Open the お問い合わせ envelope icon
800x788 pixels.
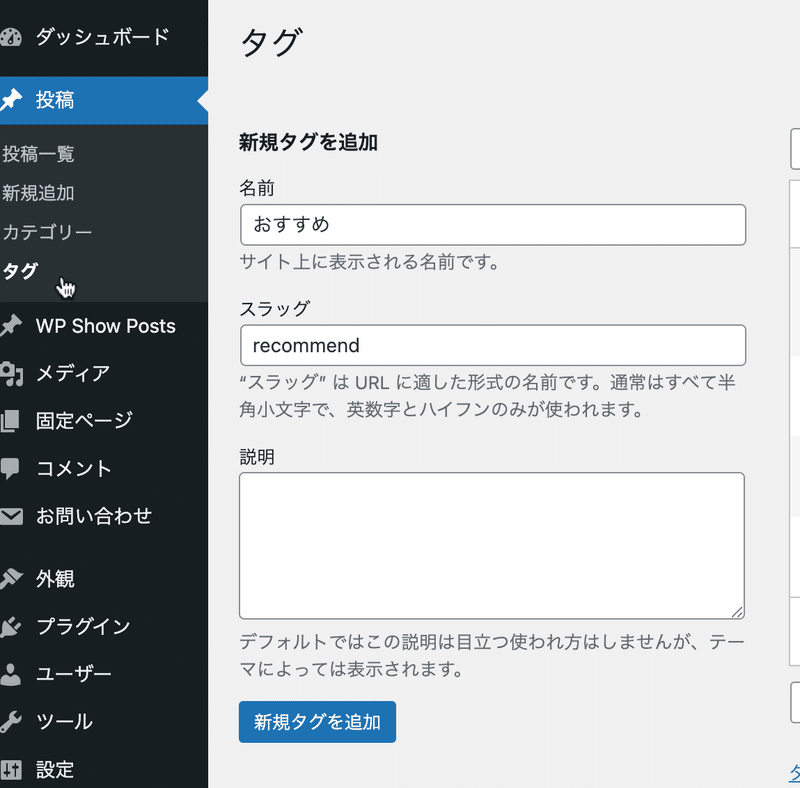[x=11, y=516]
